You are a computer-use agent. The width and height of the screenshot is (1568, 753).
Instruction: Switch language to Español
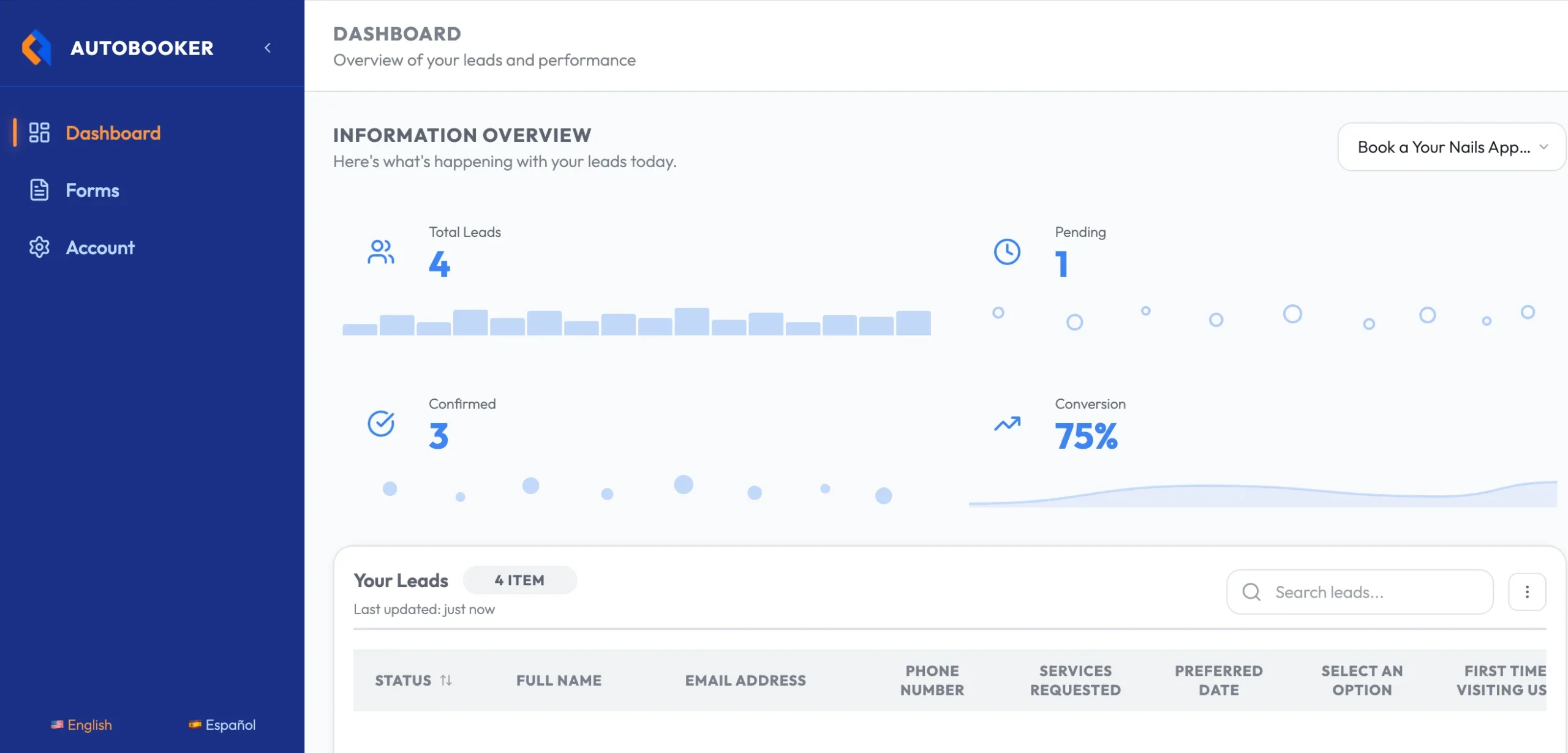222,725
